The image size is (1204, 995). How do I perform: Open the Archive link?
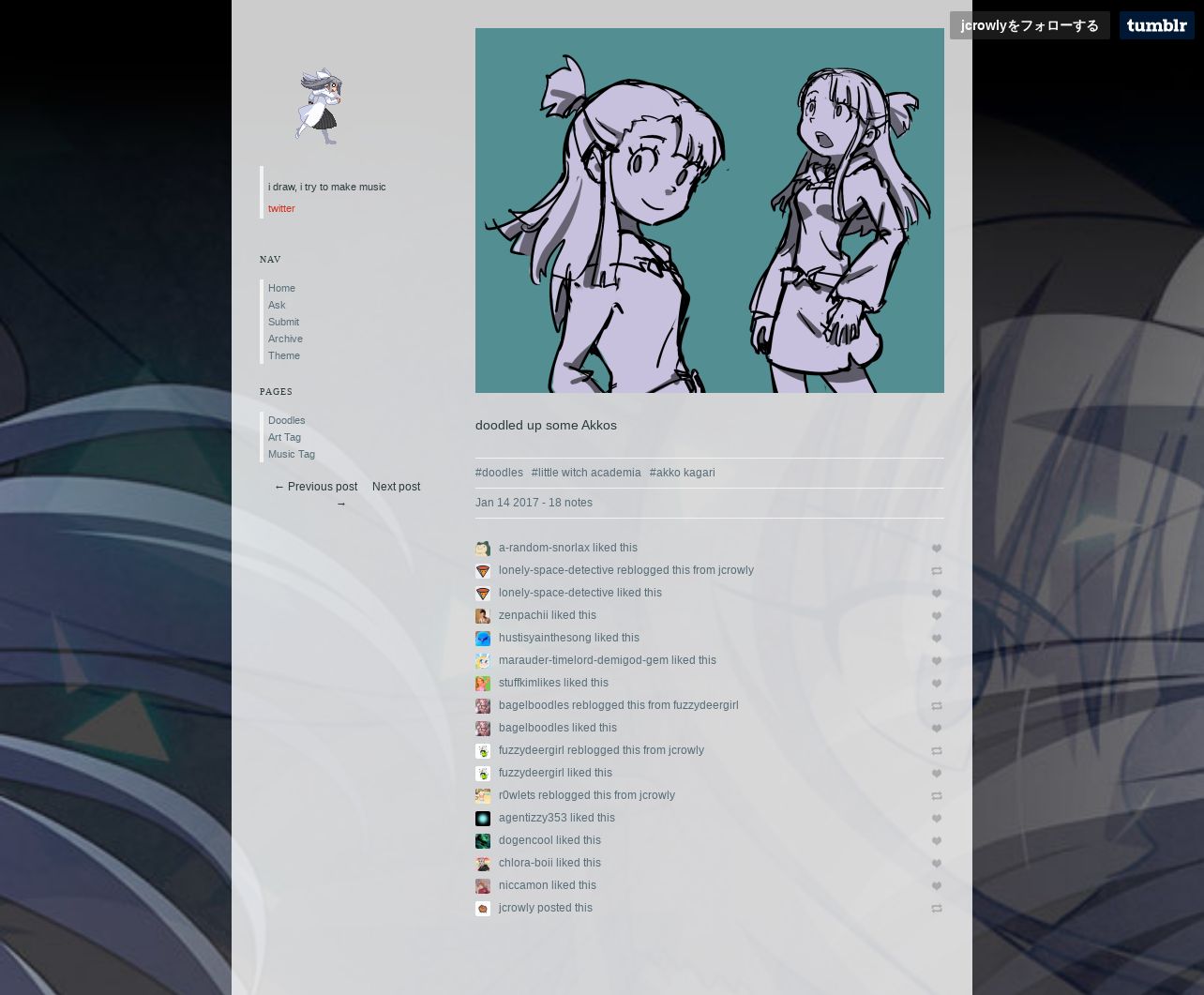(x=285, y=339)
